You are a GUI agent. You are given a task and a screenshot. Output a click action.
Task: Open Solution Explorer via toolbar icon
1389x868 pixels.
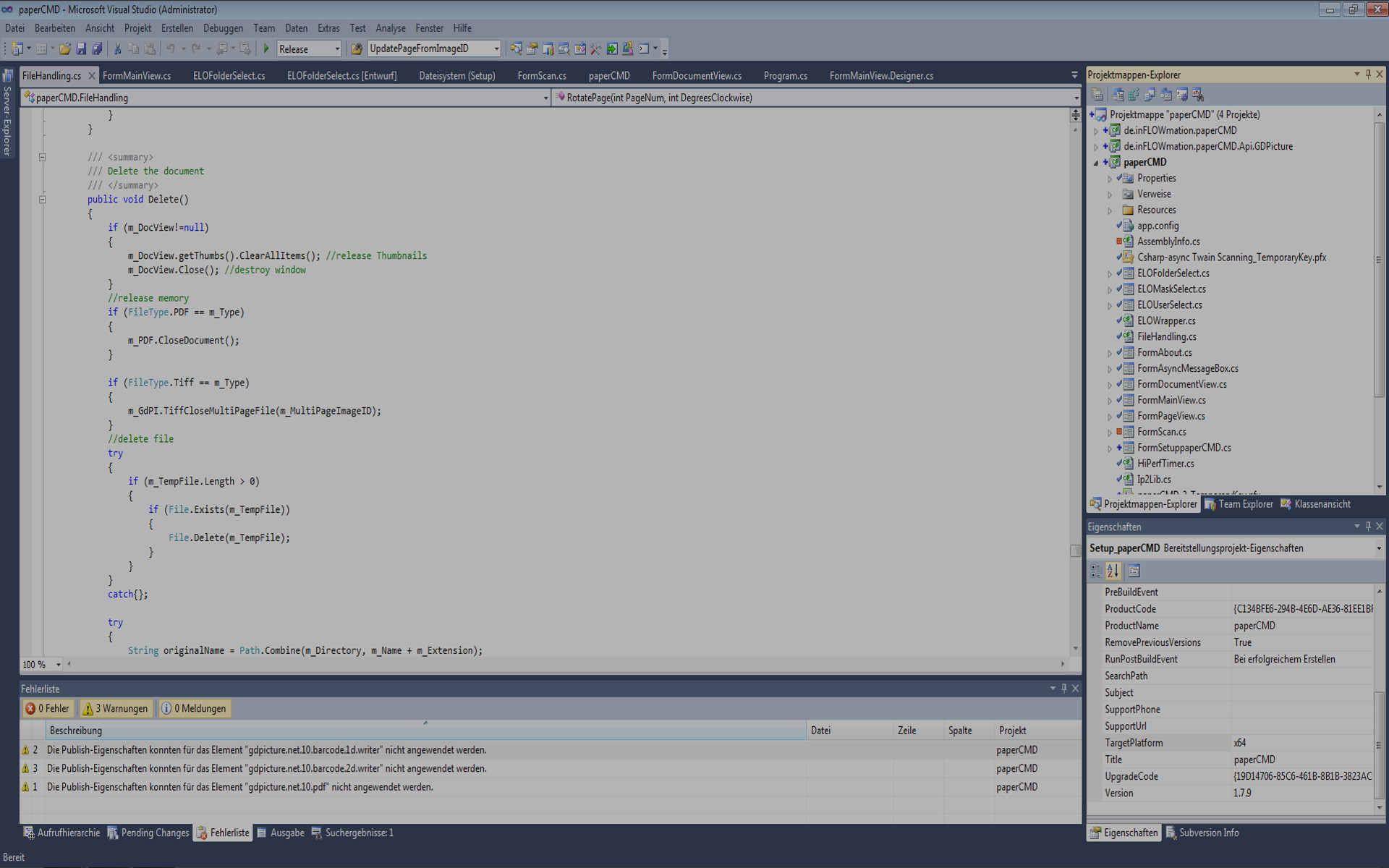[516, 48]
